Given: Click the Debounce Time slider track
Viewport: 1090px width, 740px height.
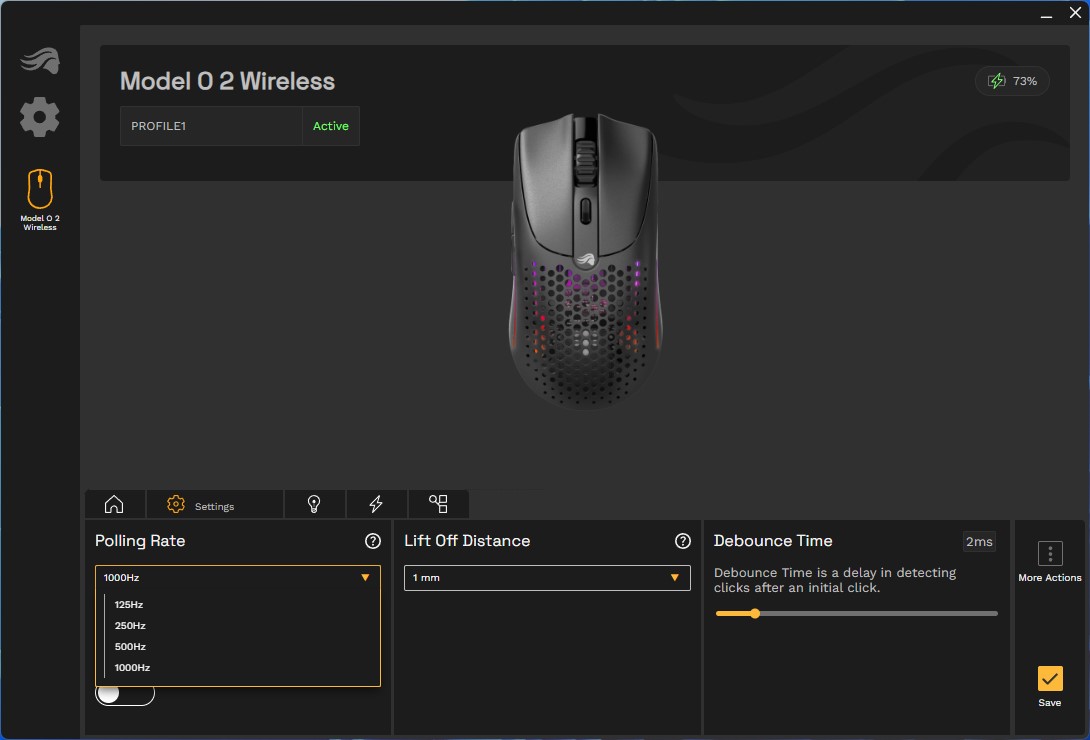Looking at the screenshot, I should click(x=856, y=613).
